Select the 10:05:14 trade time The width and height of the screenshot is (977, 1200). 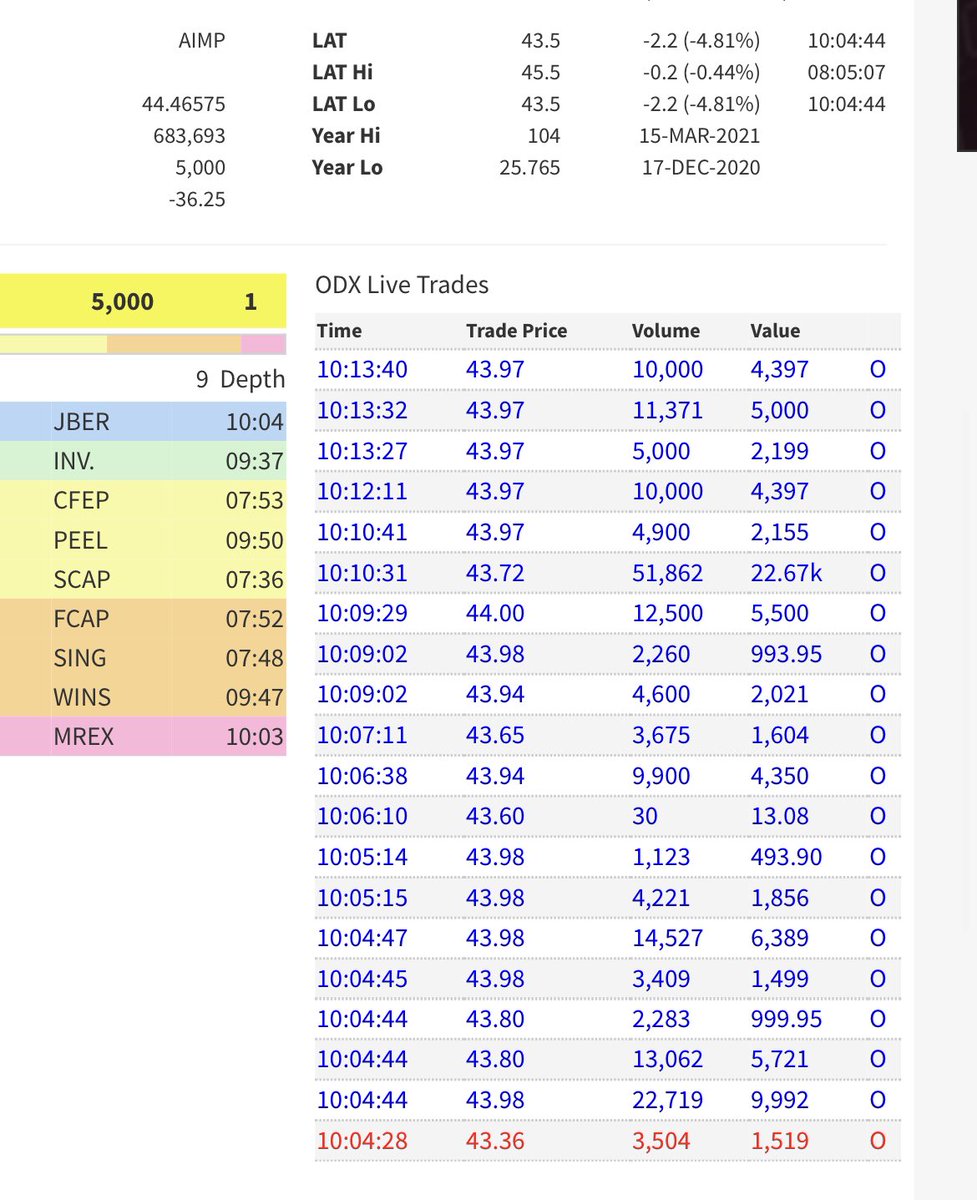click(x=362, y=857)
